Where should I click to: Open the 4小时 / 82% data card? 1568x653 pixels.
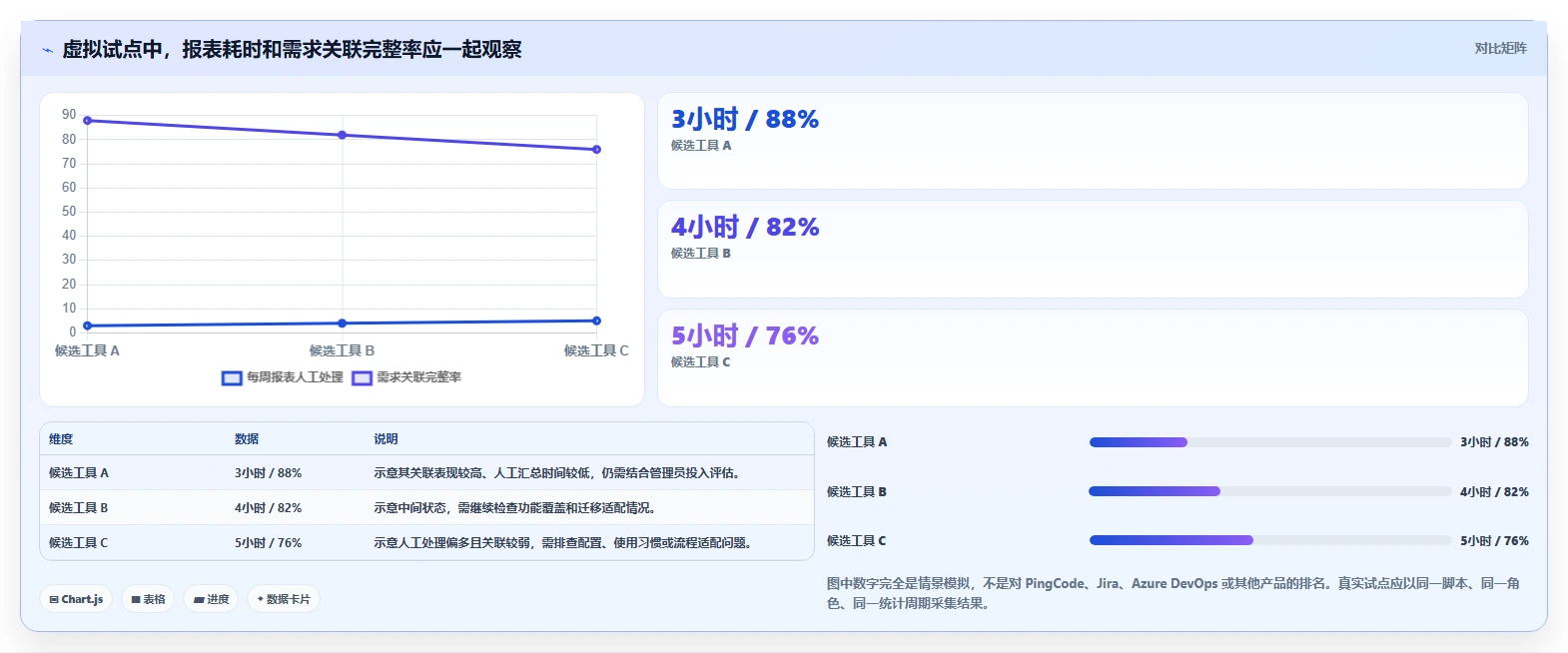1093,250
